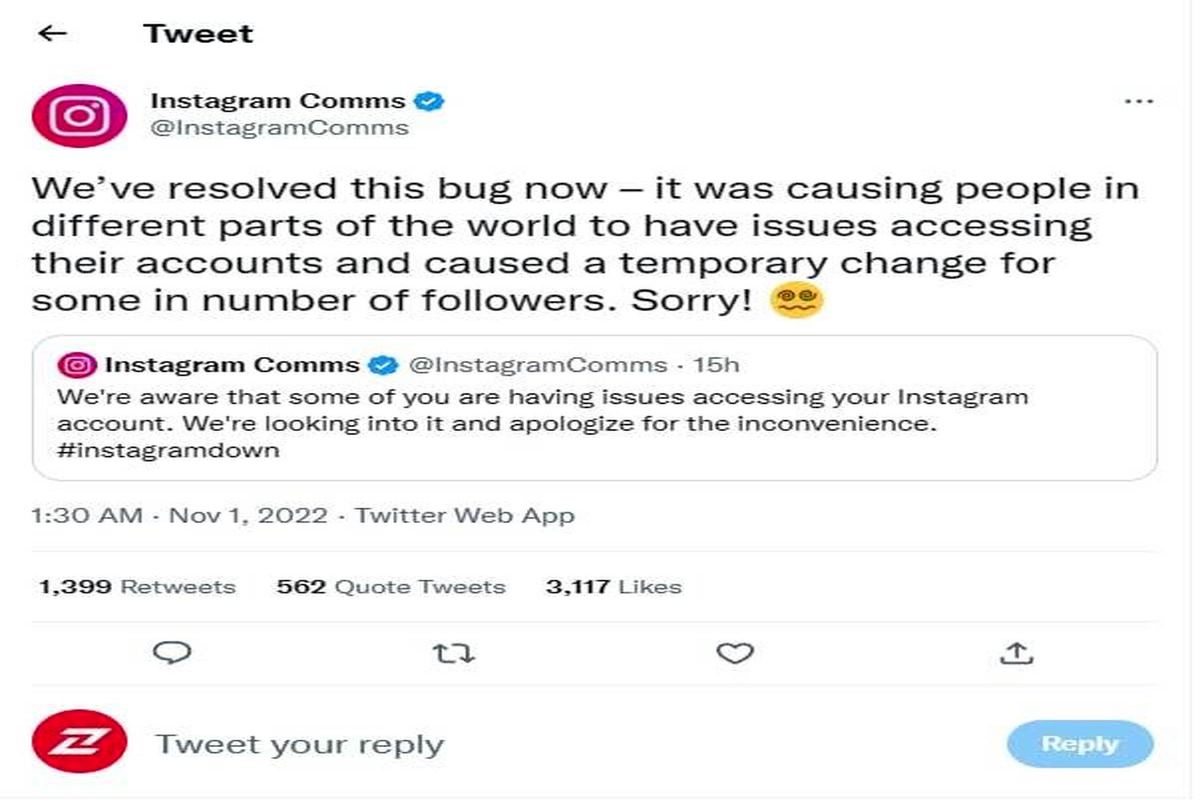
Task: Open the three-dot more options menu
Action: (1138, 102)
